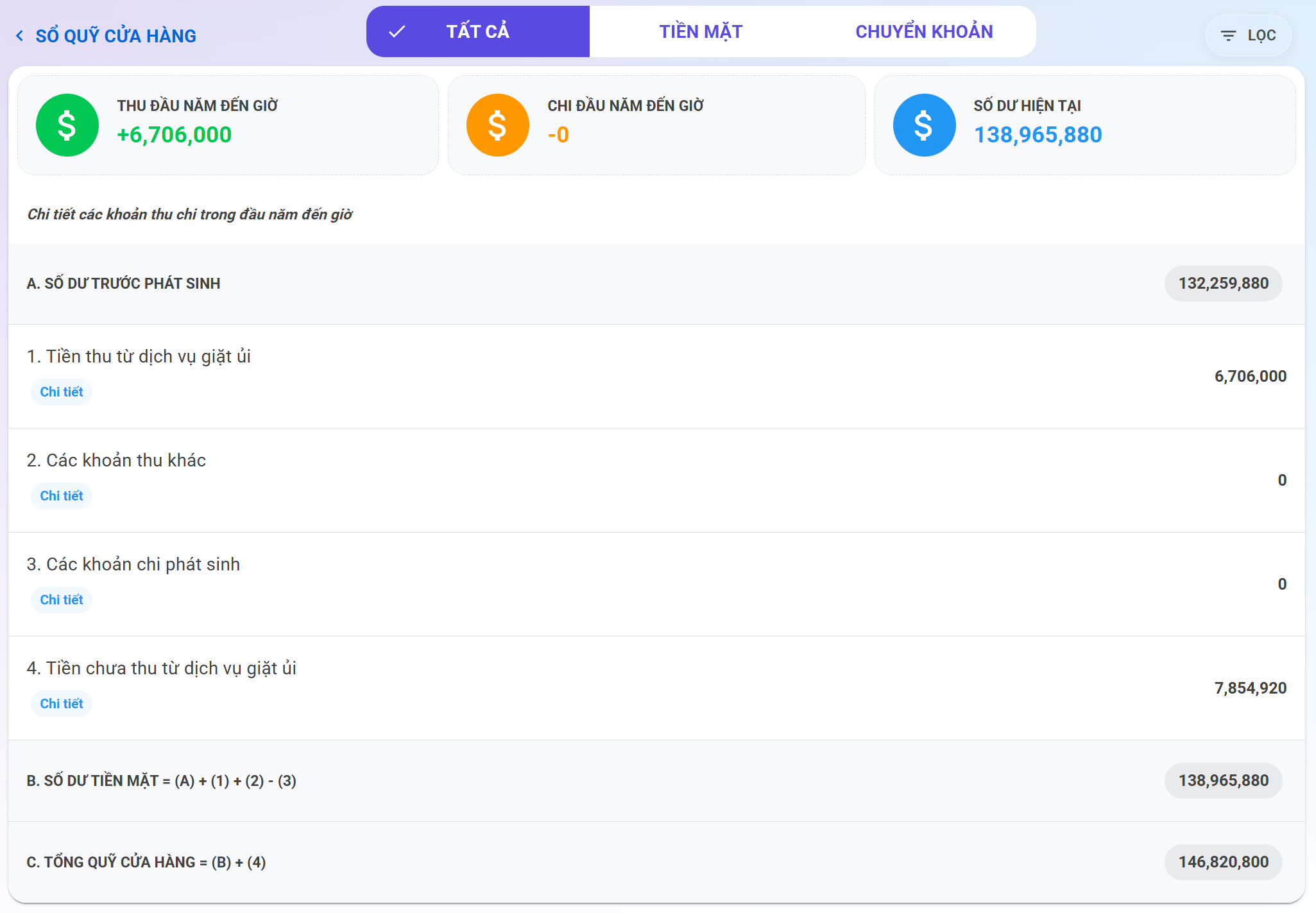Click the +6,706,000 income amount
This screenshot has width=1316, height=913.
point(175,135)
